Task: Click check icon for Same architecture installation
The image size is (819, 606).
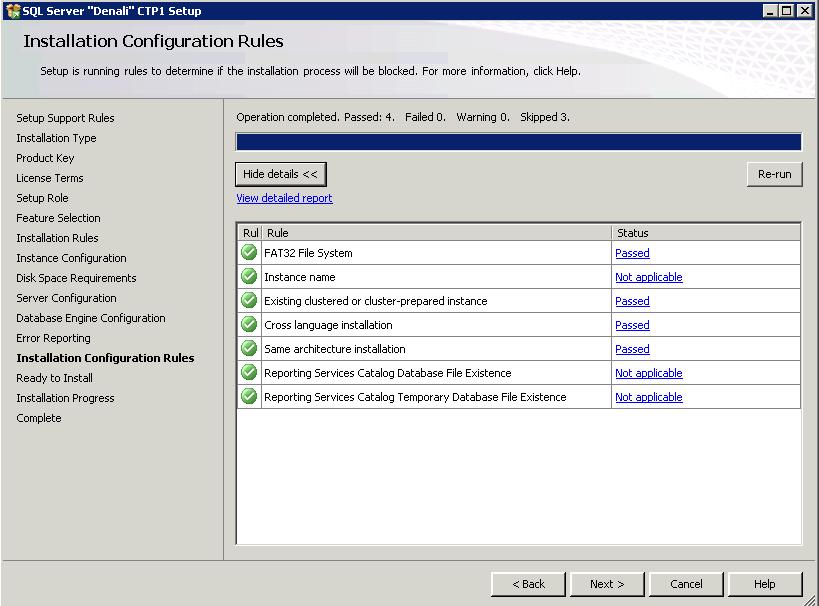Action: tap(249, 349)
